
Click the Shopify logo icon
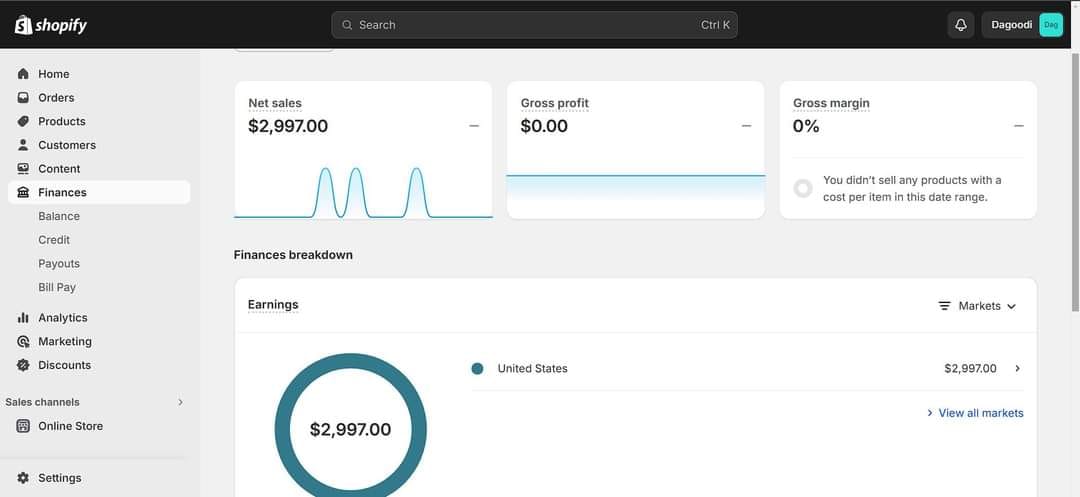23,25
